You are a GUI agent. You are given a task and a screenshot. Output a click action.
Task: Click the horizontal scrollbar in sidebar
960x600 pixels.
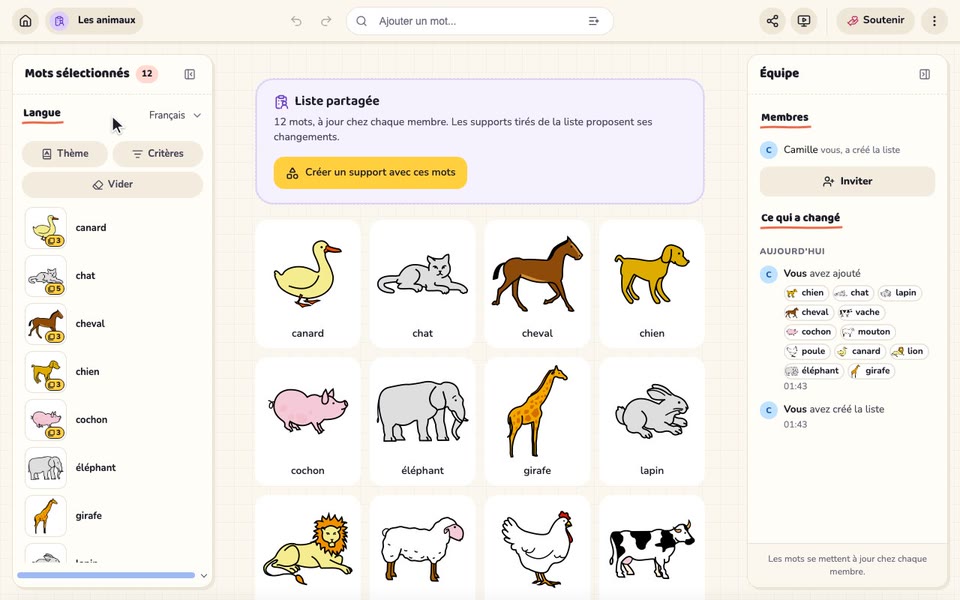[106, 576]
